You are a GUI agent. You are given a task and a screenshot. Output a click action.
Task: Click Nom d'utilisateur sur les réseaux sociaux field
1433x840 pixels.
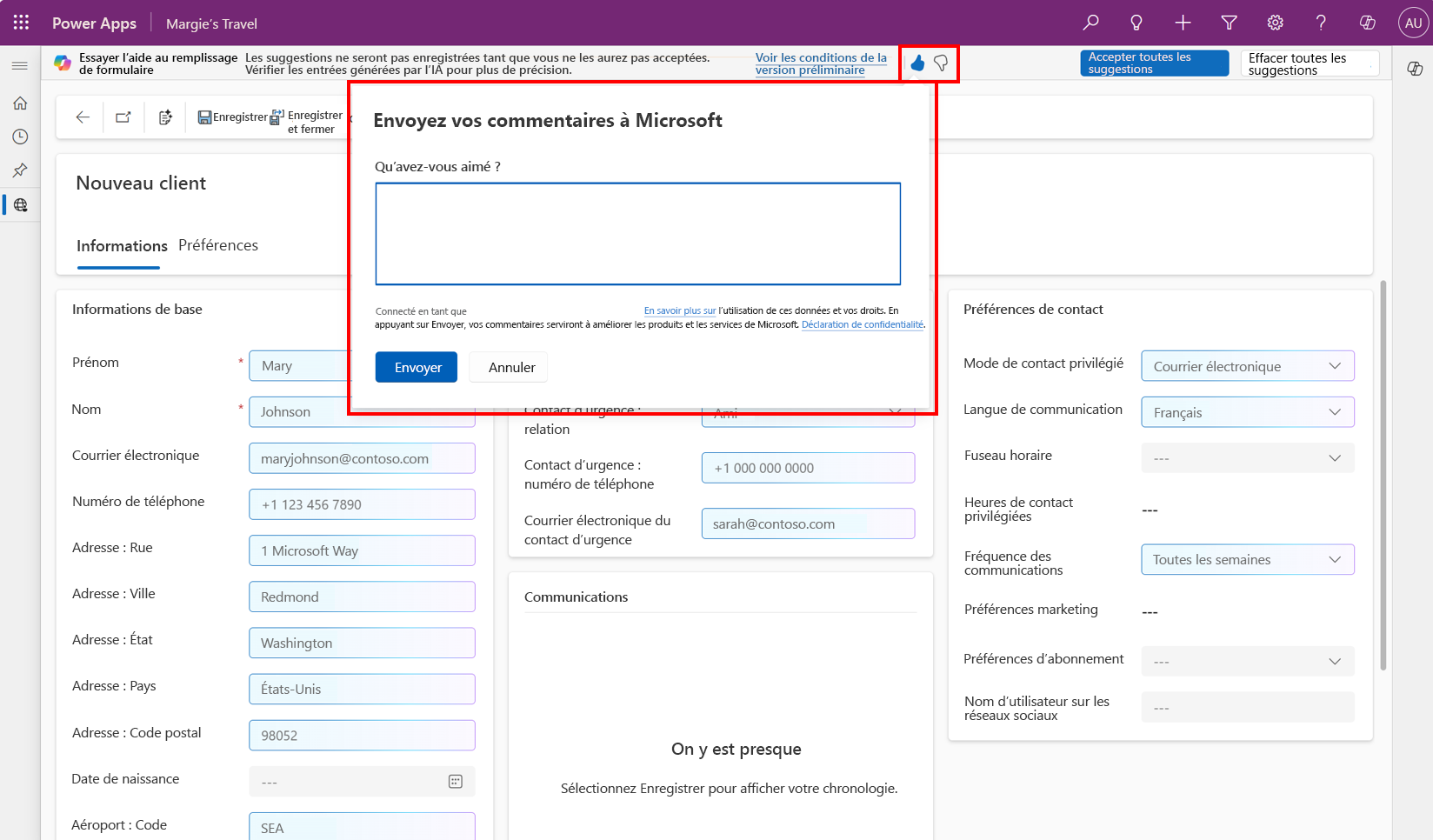(x=1247, y=707)
